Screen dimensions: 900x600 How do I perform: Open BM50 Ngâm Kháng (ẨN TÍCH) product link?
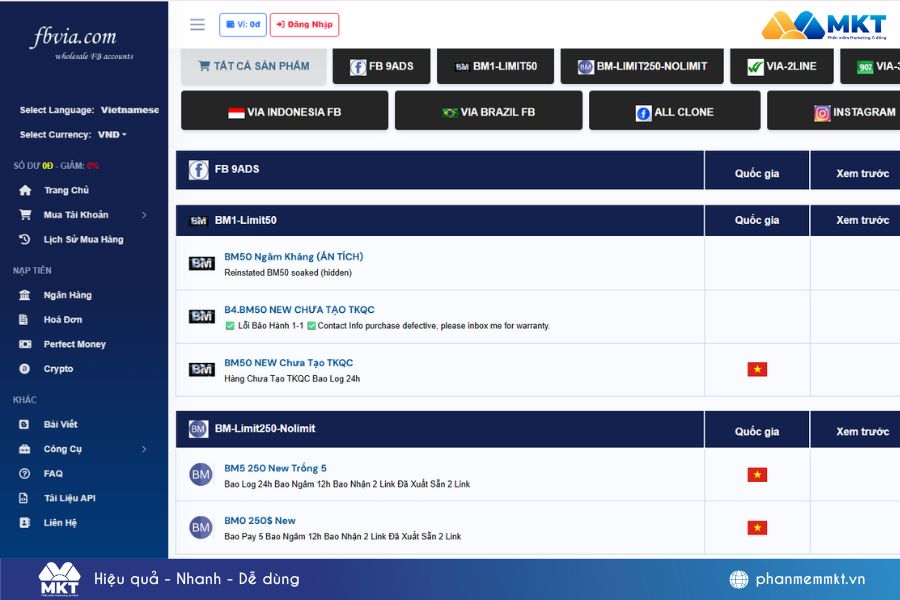pos(293,257)
